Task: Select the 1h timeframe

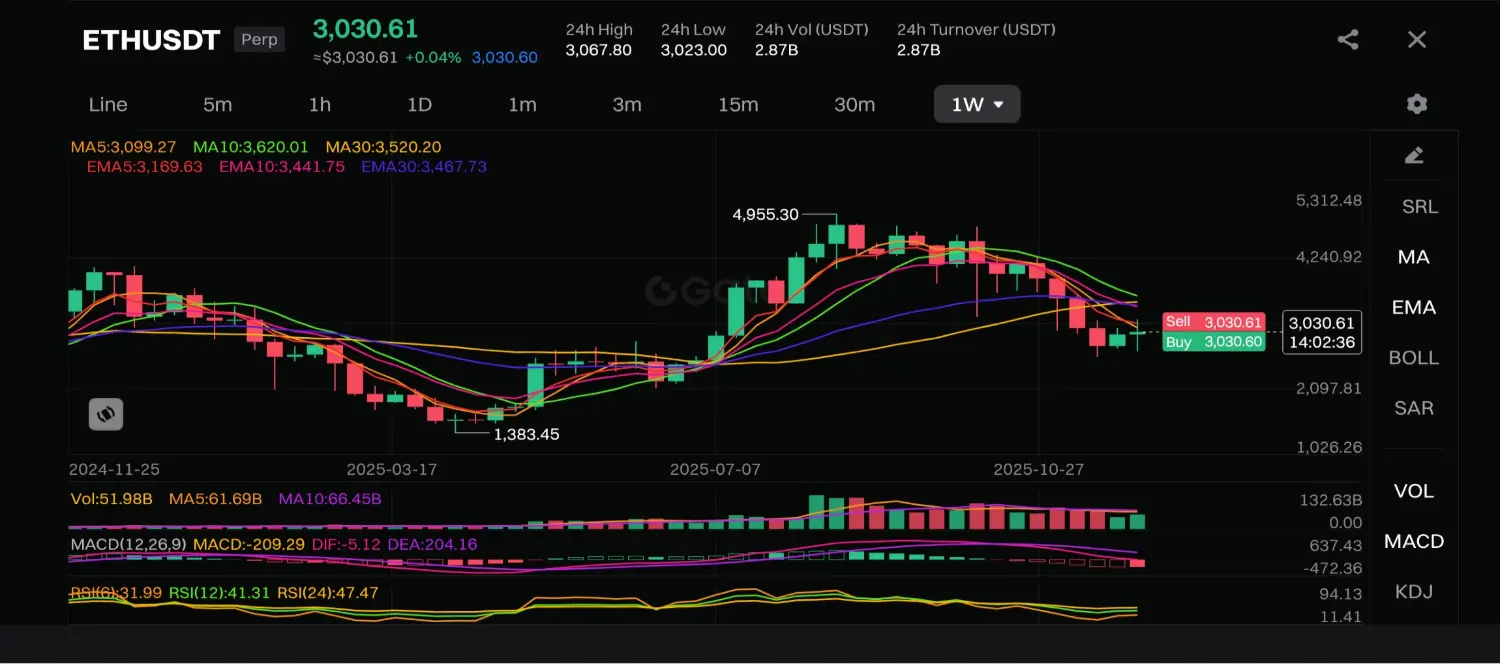Action: point(319,104)
